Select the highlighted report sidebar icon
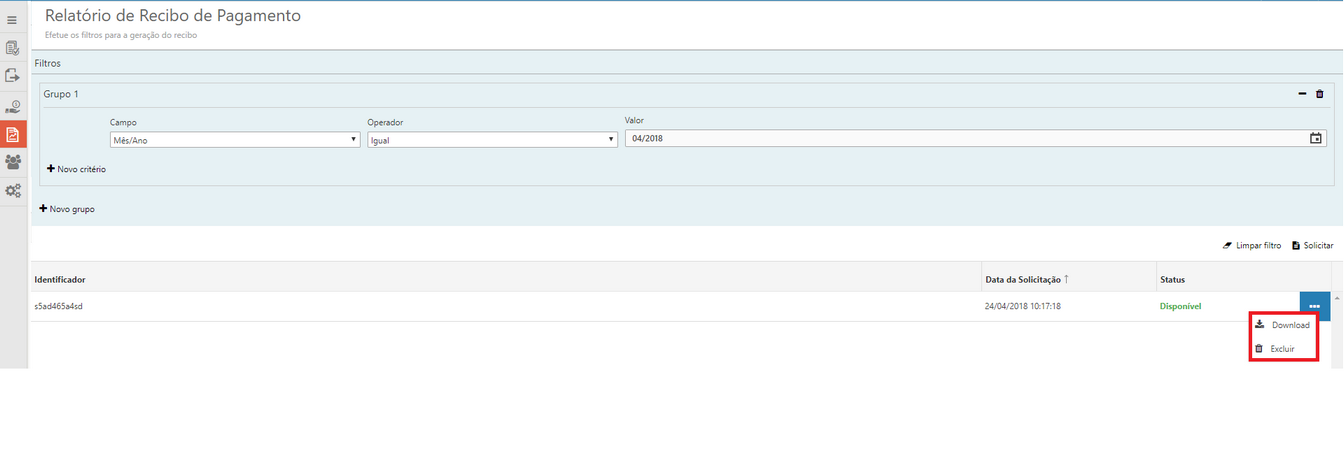Viewport: 1344px width, 468px height. coord(13,134)
